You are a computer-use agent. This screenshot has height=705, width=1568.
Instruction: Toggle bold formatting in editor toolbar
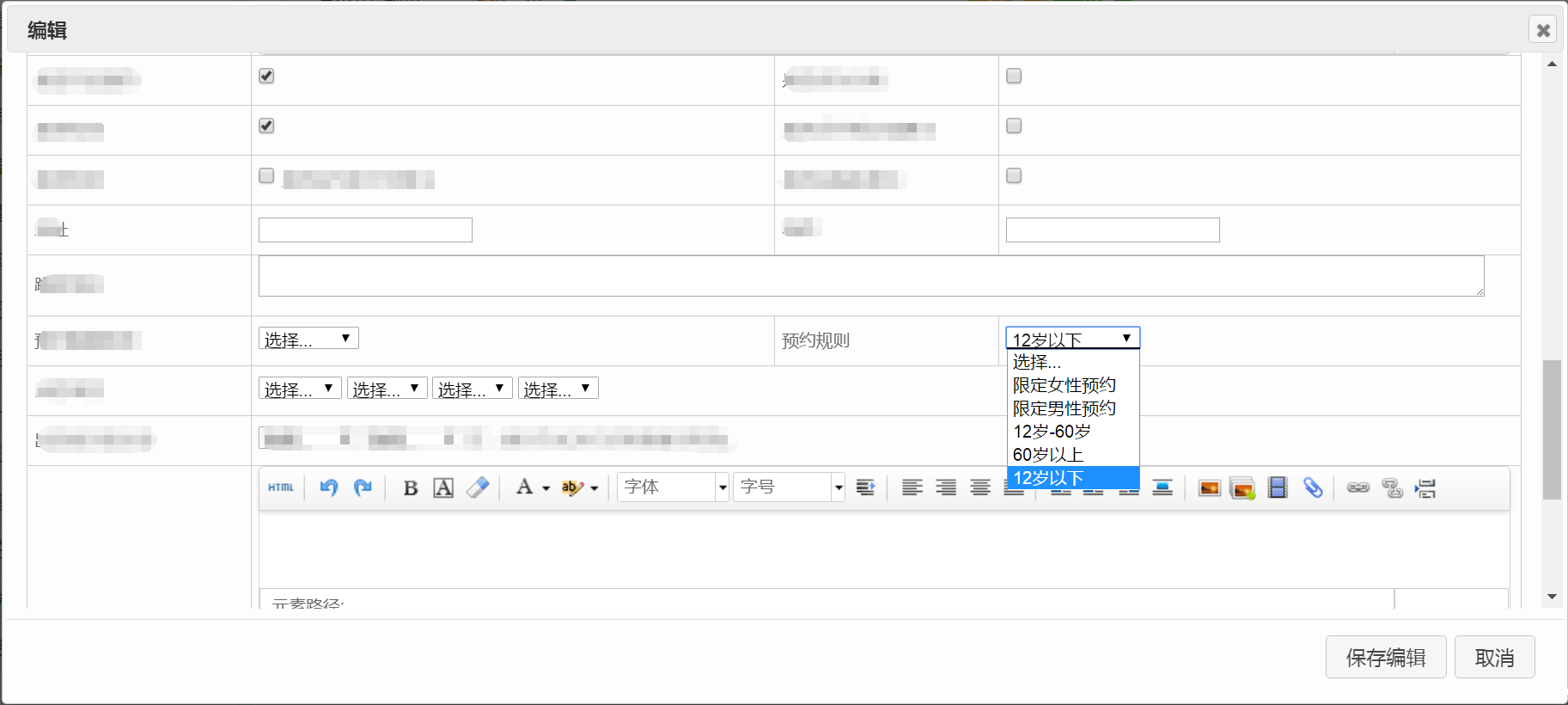click(411, 488)
